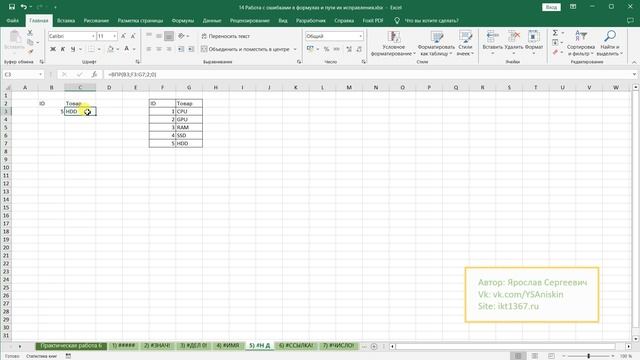
Task: Undo the last action
Action: [24, 7]
